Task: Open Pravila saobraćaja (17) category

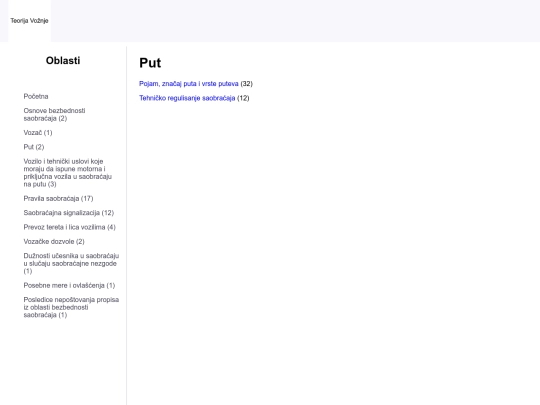Action: [58, 198]
